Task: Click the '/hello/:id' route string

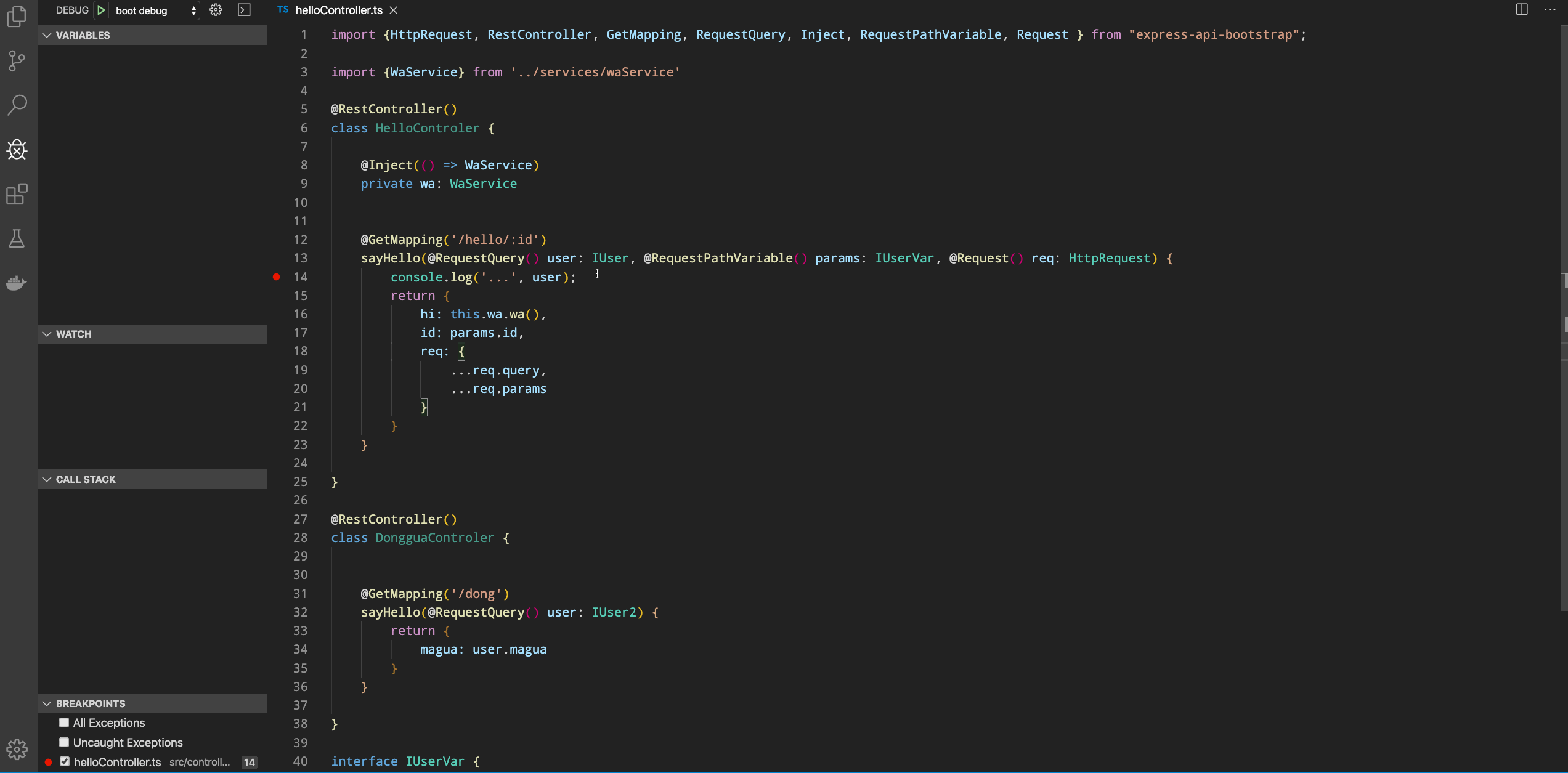Action: pyautogui.click(x=495, y=240)
